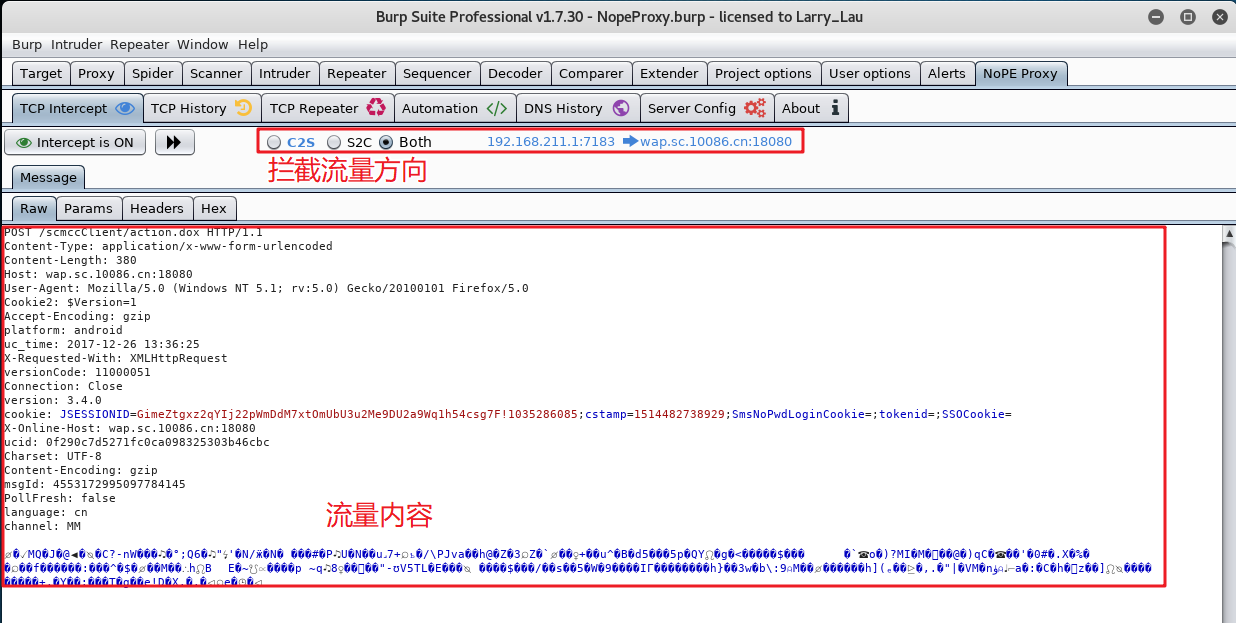Click the history clock icon on TCP History
This screenshot has width=1236, height=623.
point(243,108)
